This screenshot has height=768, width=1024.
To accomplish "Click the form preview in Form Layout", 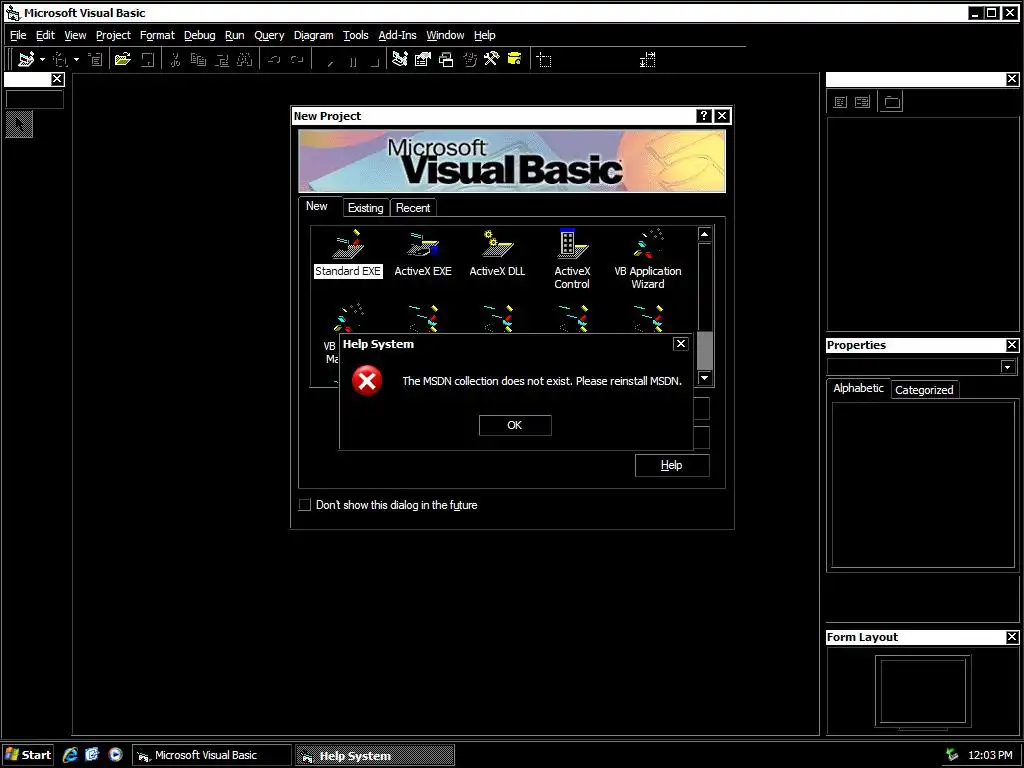I will (923, 692).
